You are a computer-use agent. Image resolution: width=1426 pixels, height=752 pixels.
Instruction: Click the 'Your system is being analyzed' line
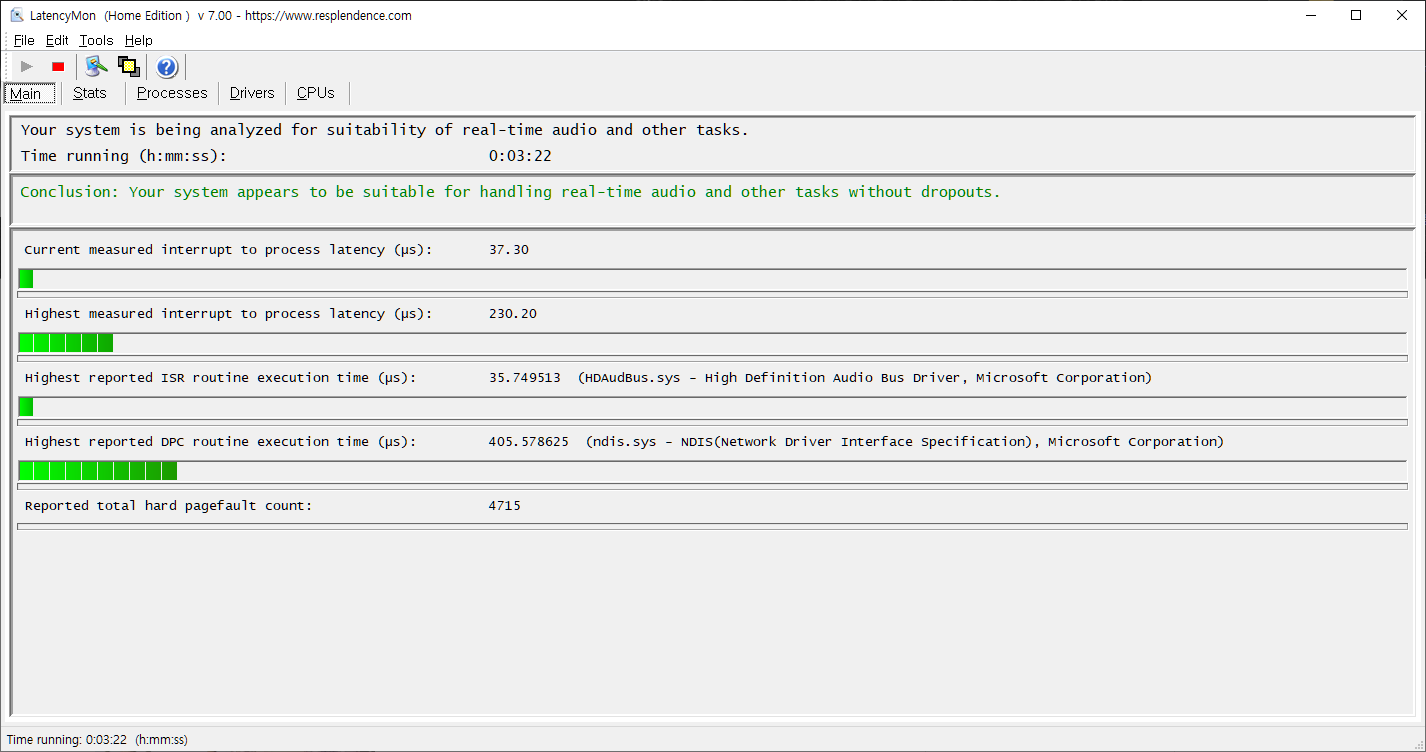pos(385,130)
